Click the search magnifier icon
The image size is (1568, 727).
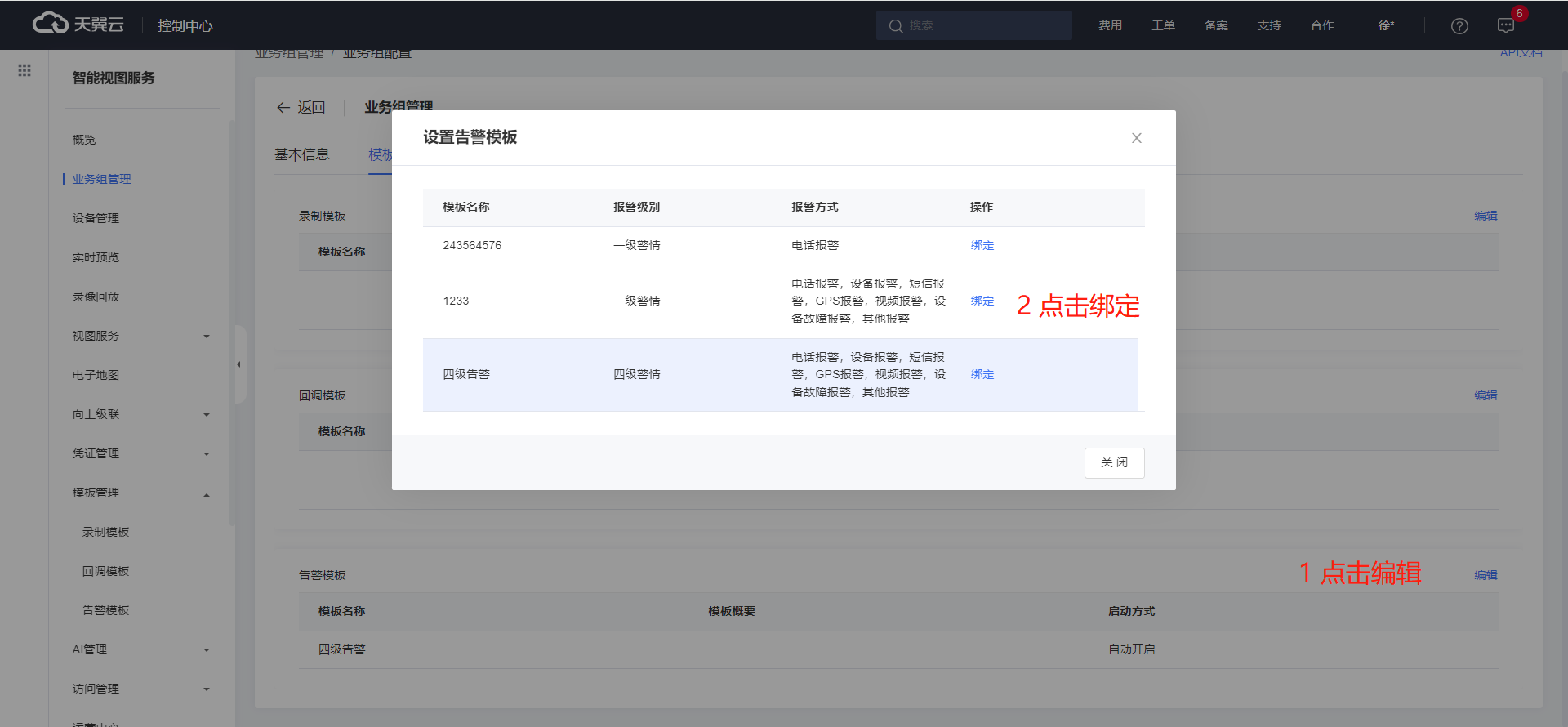(x=896, y=26)
